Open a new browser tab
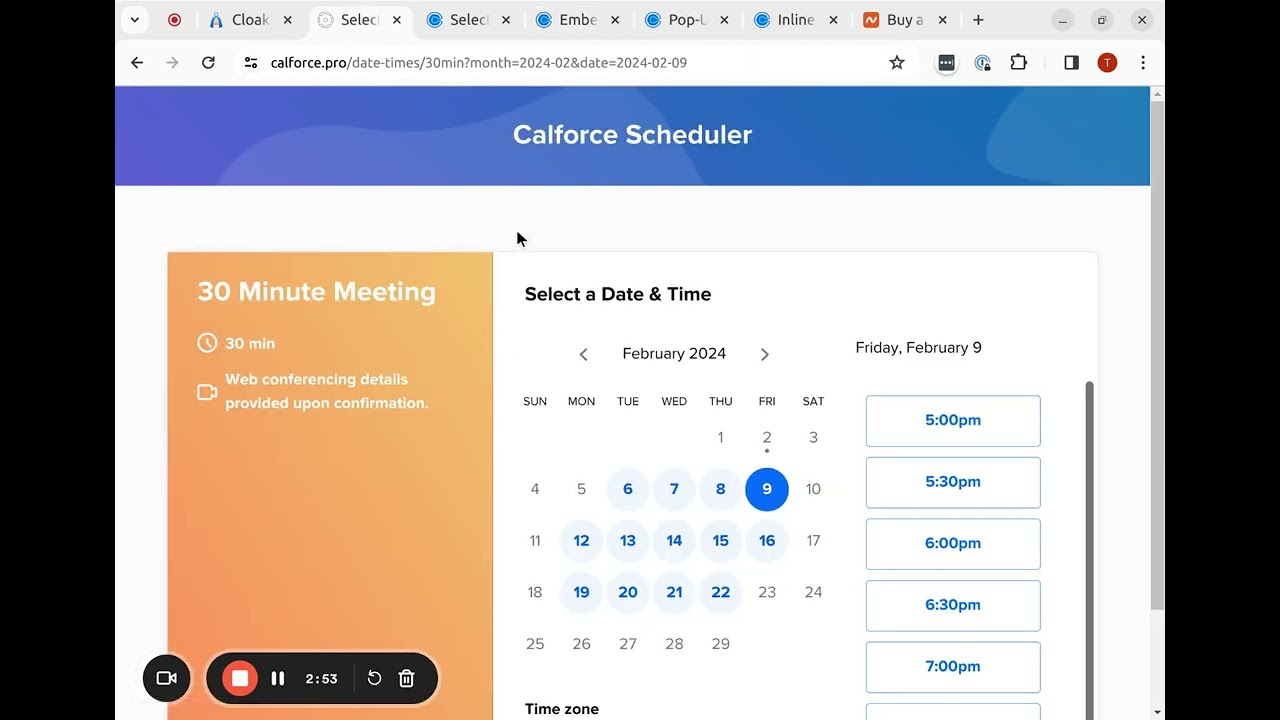The width and height of the screenshot is (1280, 720). 978,20
